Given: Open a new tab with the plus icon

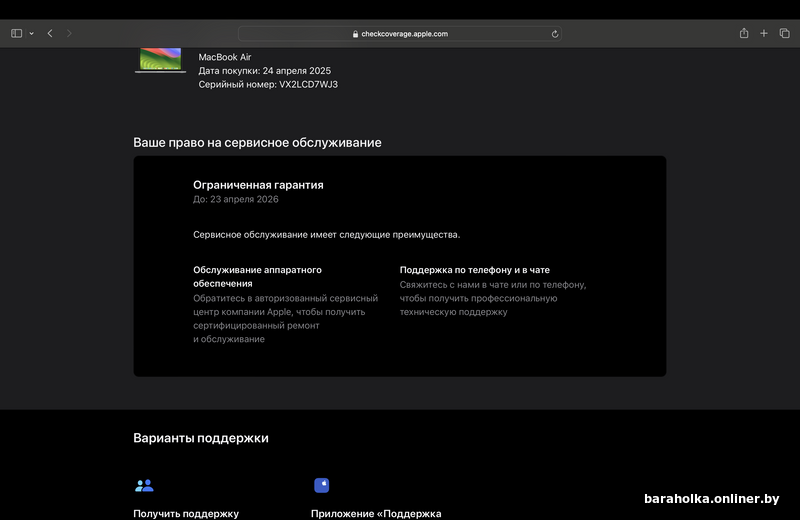Looking at the screenshot, I should [x=764, y=33].
